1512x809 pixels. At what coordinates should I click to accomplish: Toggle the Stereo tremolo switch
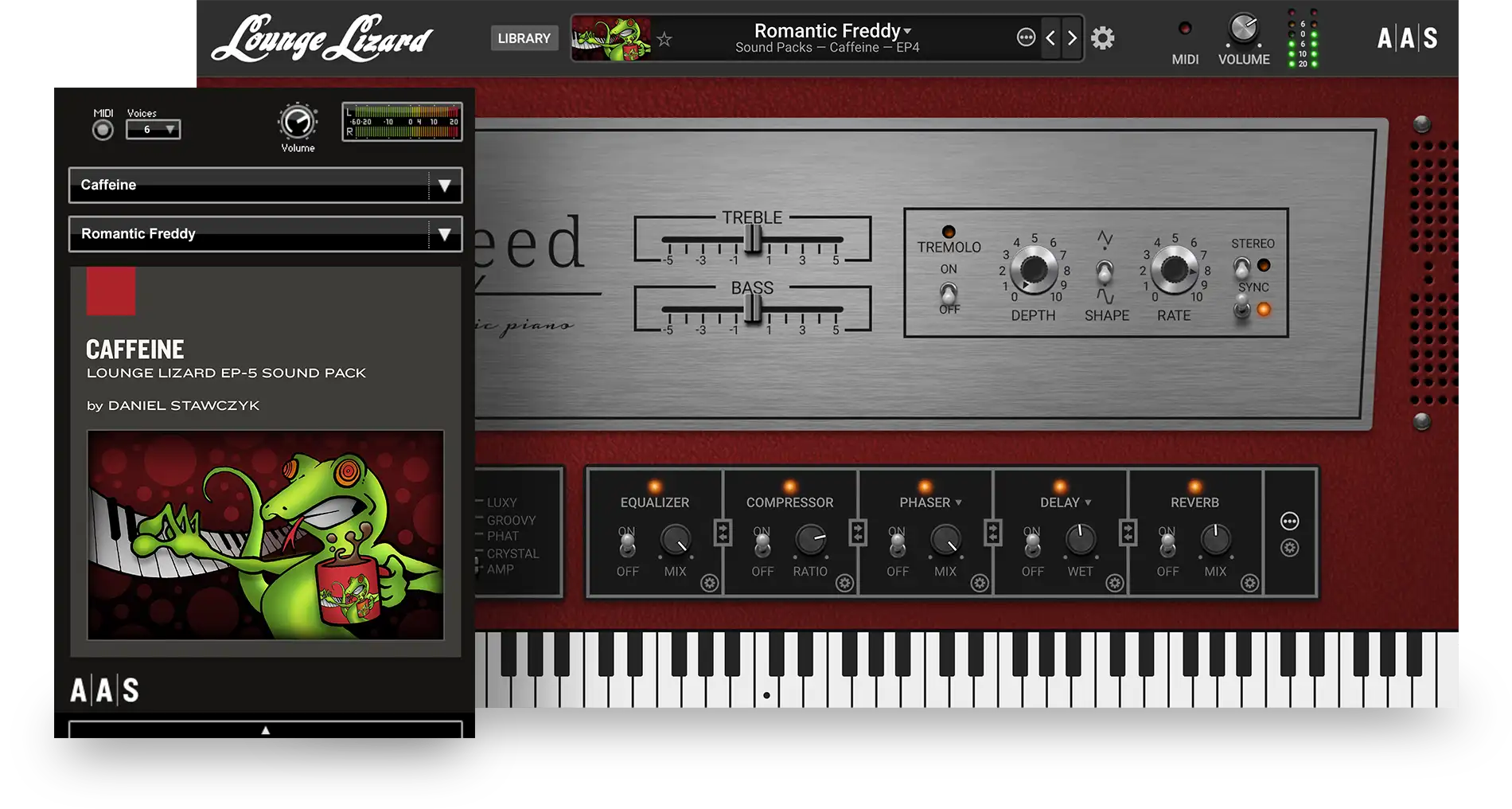1241,267
